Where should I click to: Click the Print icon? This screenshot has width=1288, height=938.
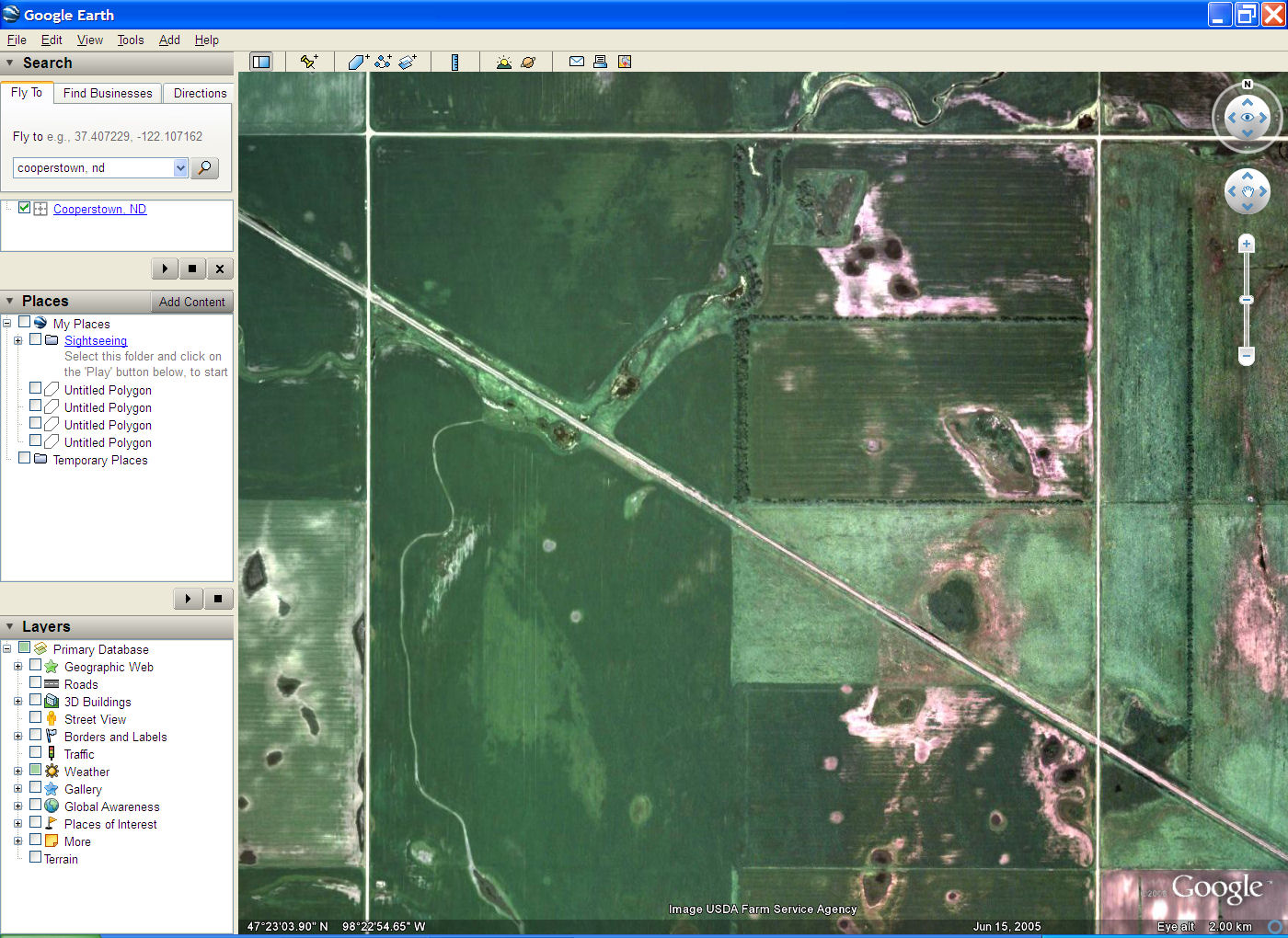600,62
